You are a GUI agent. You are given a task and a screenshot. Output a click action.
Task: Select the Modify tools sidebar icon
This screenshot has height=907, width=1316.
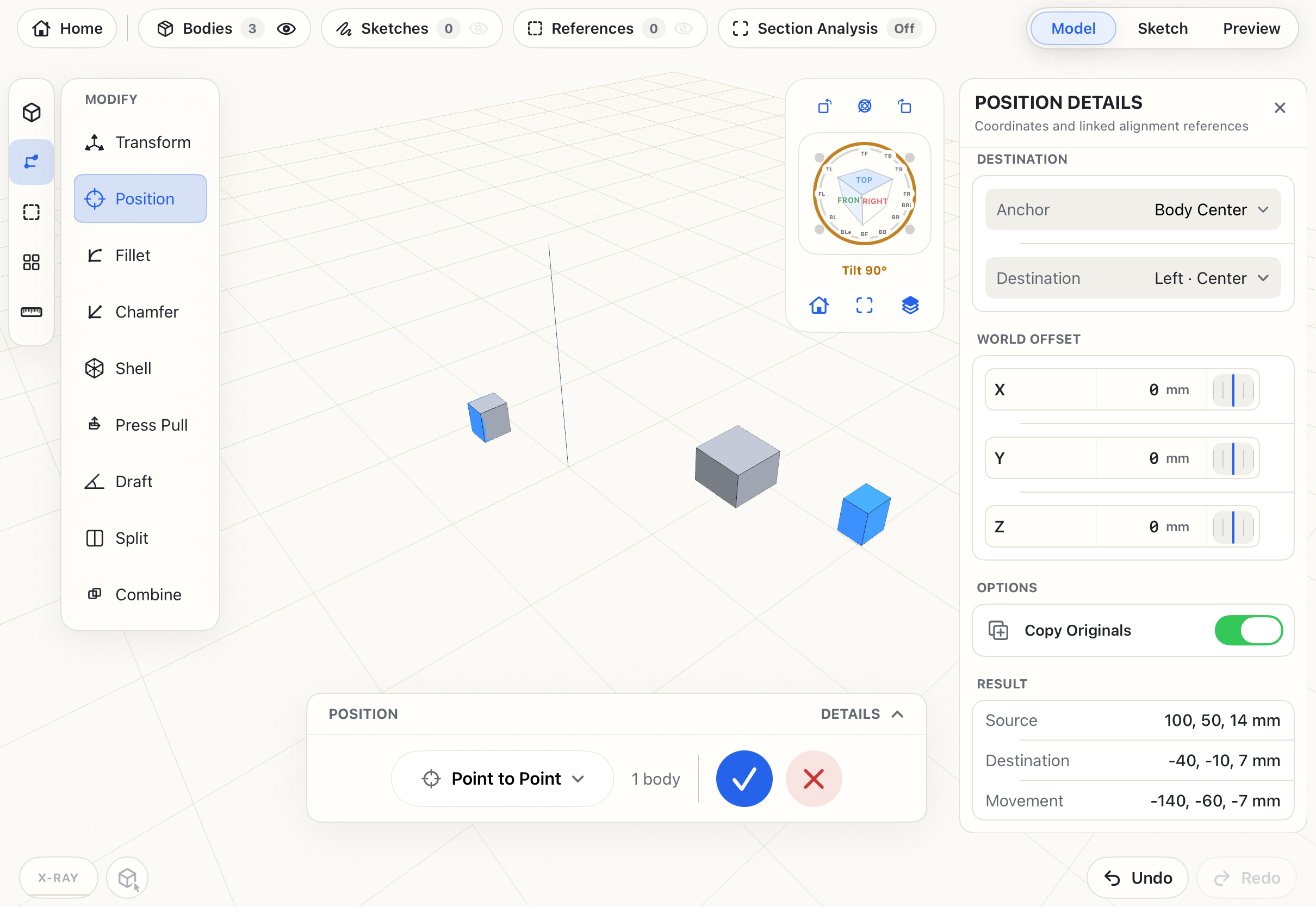31,162
